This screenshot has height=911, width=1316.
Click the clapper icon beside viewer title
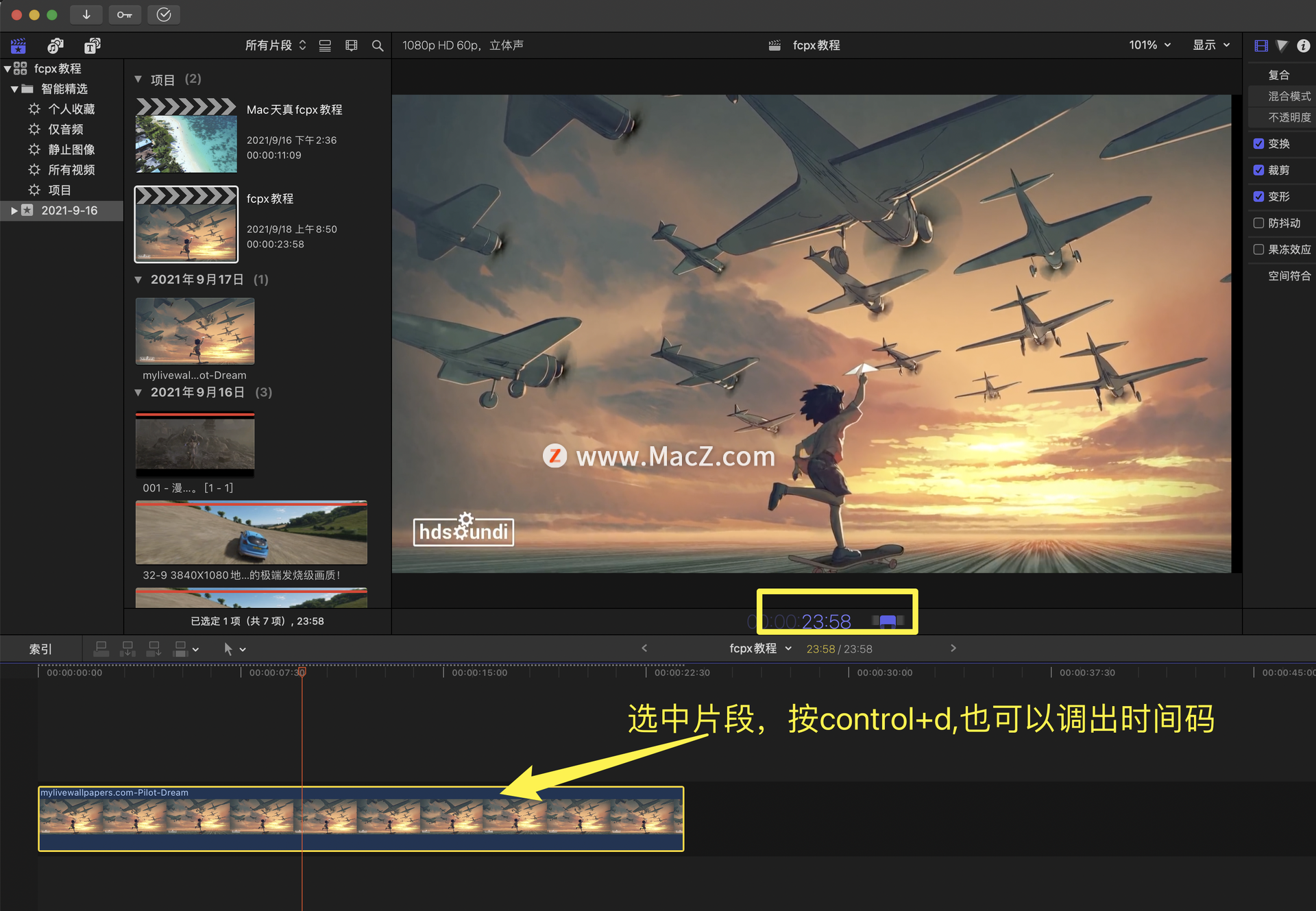[775, 45]
